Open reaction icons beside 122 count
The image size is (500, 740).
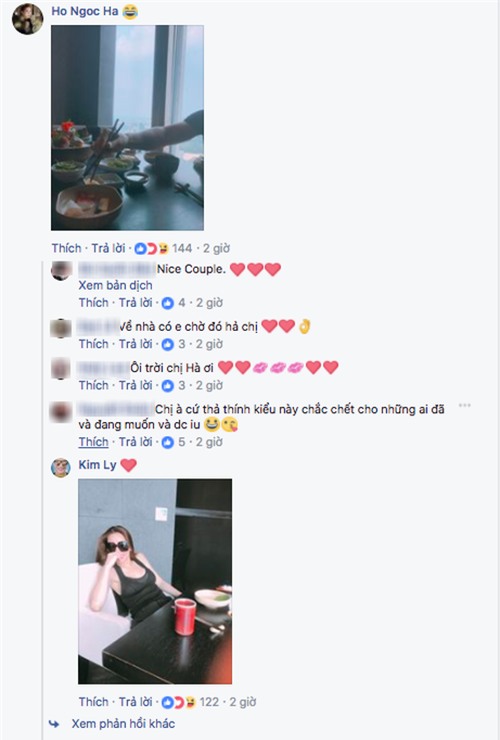click(179, 702)
